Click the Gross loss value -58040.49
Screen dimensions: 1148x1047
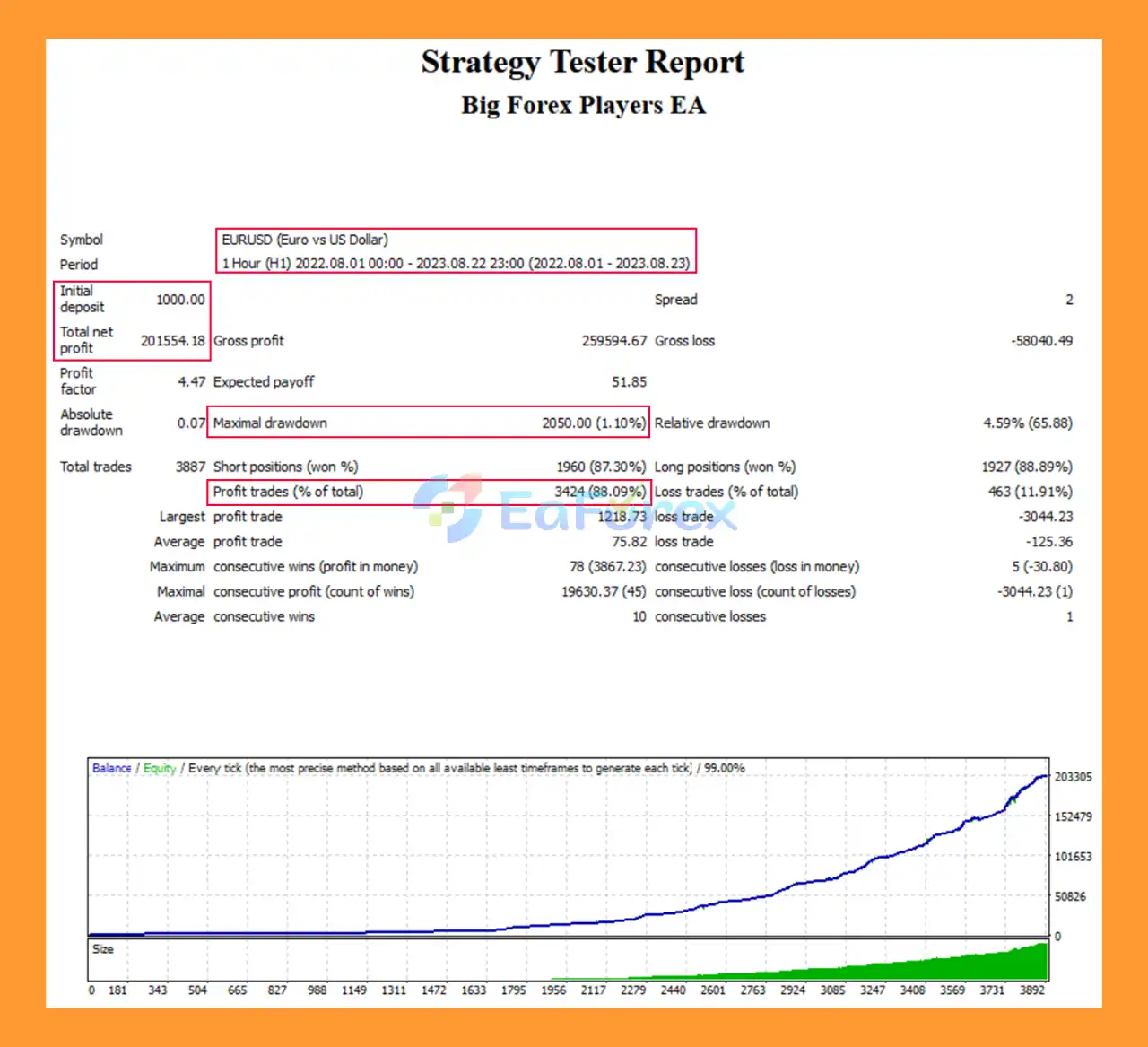1041,341
